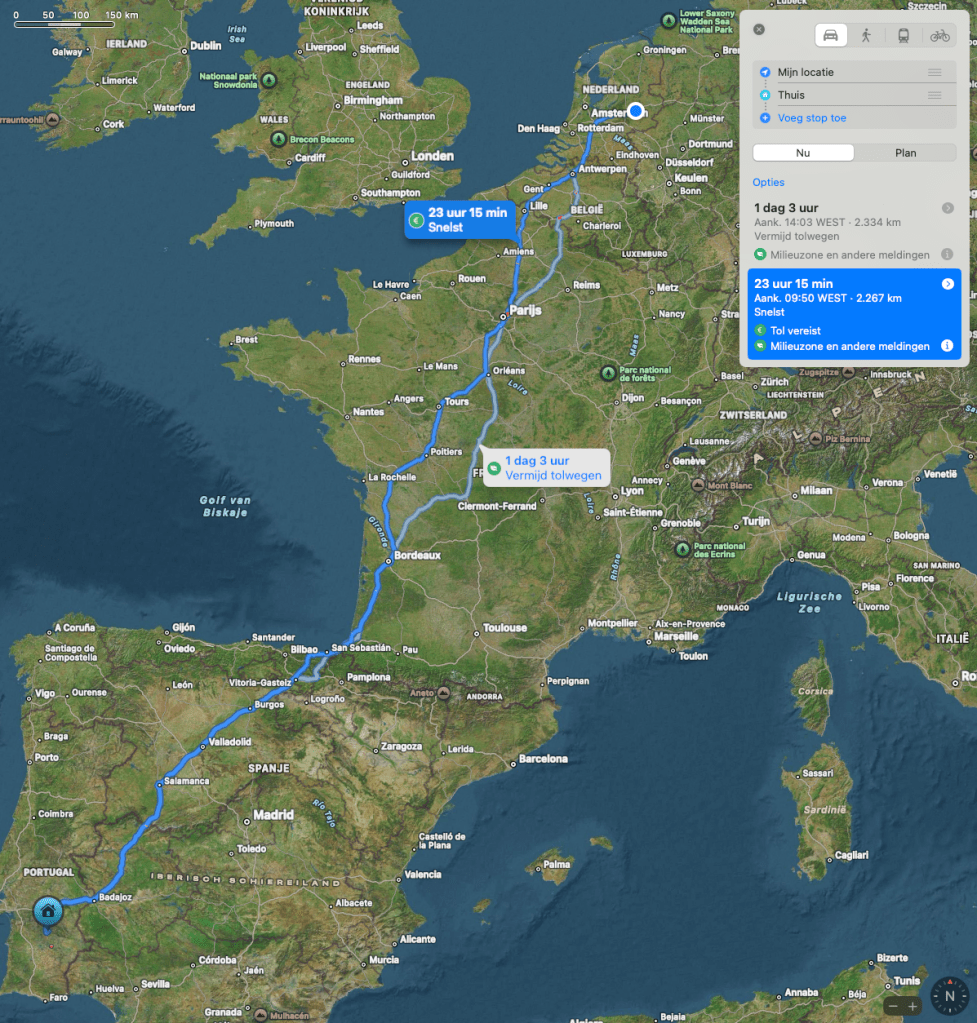The image size is (977, 1023).
Task: Expand details of the 23 uur 15 min route
Action: [947, 284]
